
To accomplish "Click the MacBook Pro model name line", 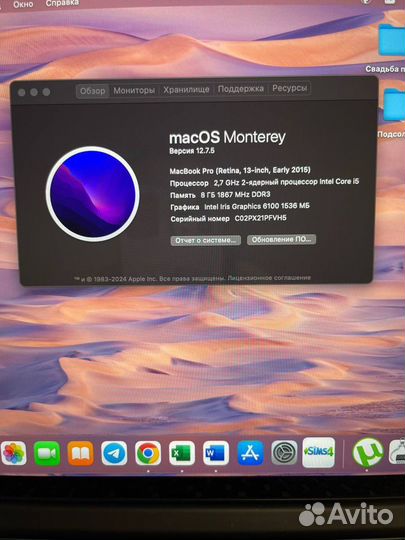I will coord(240,170).
